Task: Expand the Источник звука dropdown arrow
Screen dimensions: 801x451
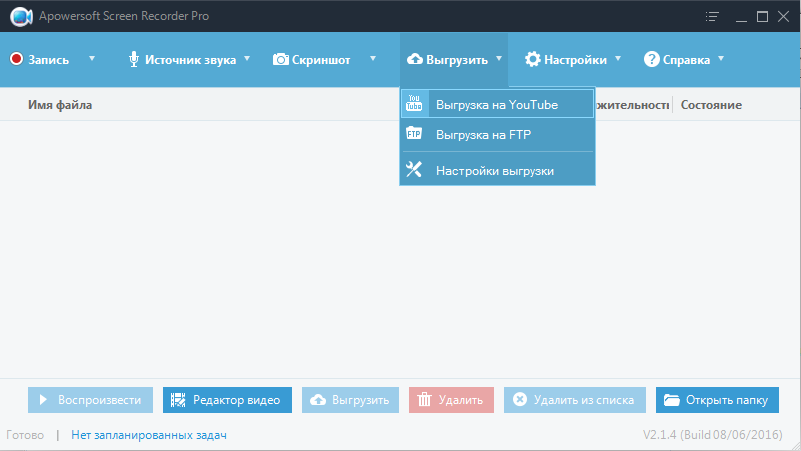Action: click(x=247, y=59)
